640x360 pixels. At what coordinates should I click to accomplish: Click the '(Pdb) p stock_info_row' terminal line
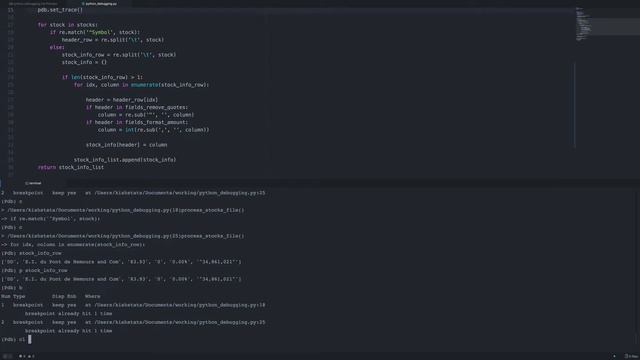tap(34, 271)
